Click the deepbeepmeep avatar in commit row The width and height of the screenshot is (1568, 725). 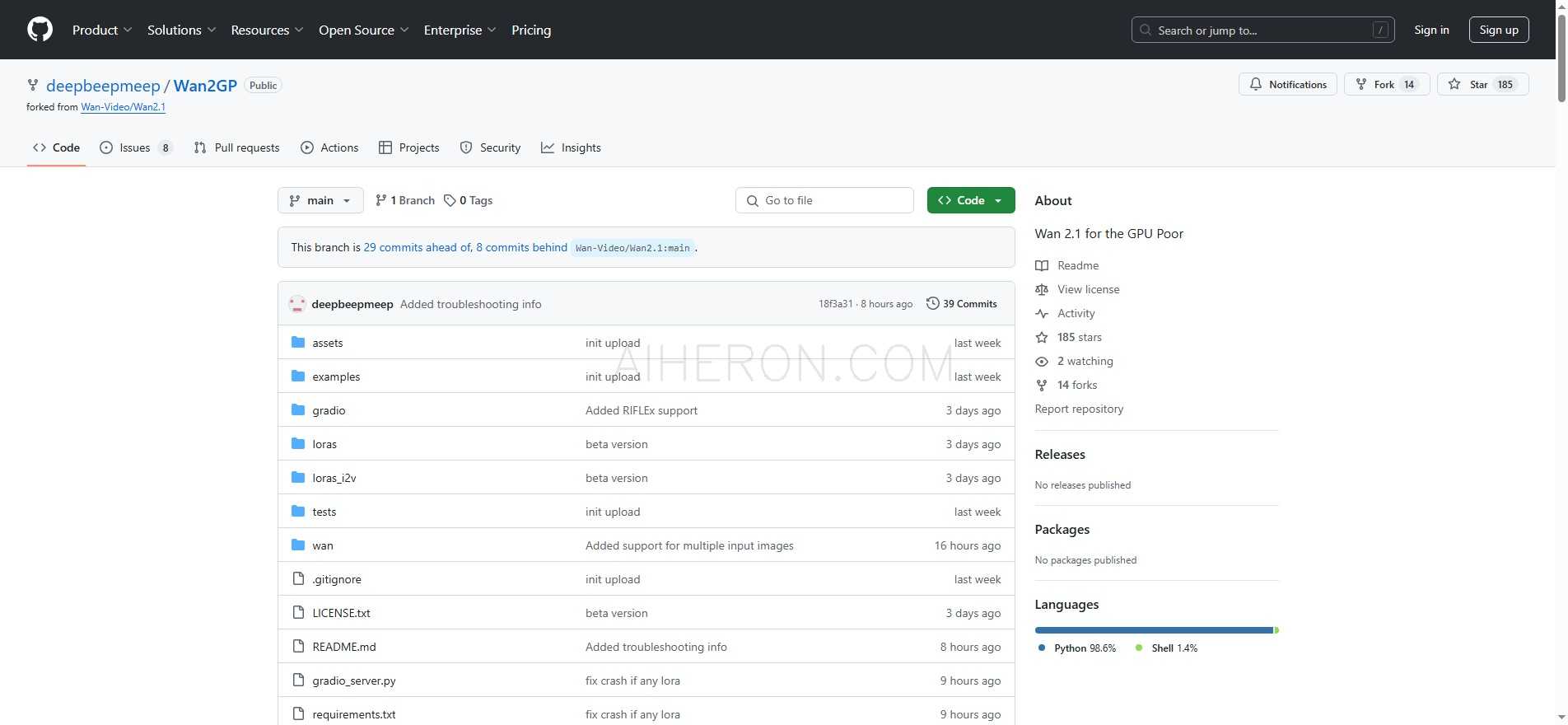297,304
